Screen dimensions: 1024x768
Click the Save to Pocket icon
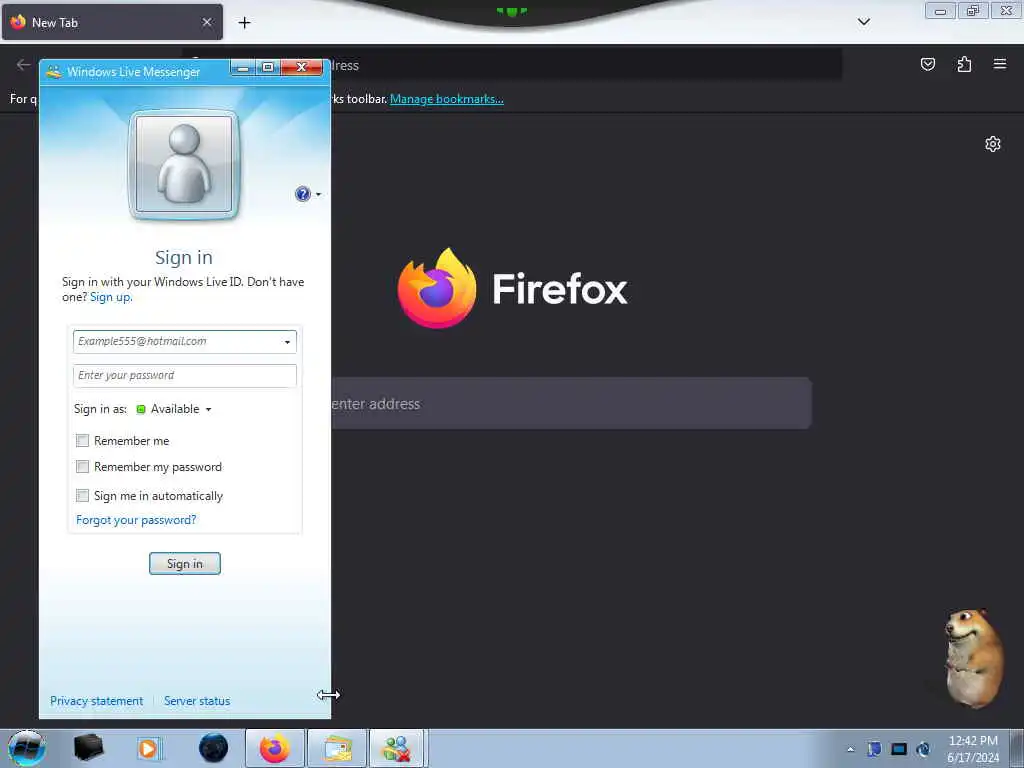click(x=927, y=64)
